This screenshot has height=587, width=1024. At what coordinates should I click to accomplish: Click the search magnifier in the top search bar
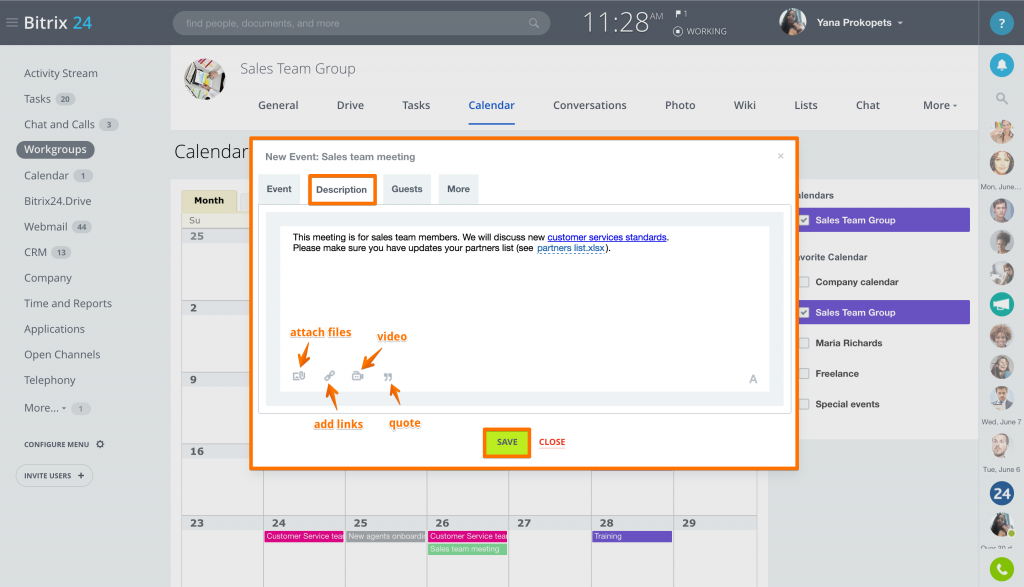coord(534,23)
